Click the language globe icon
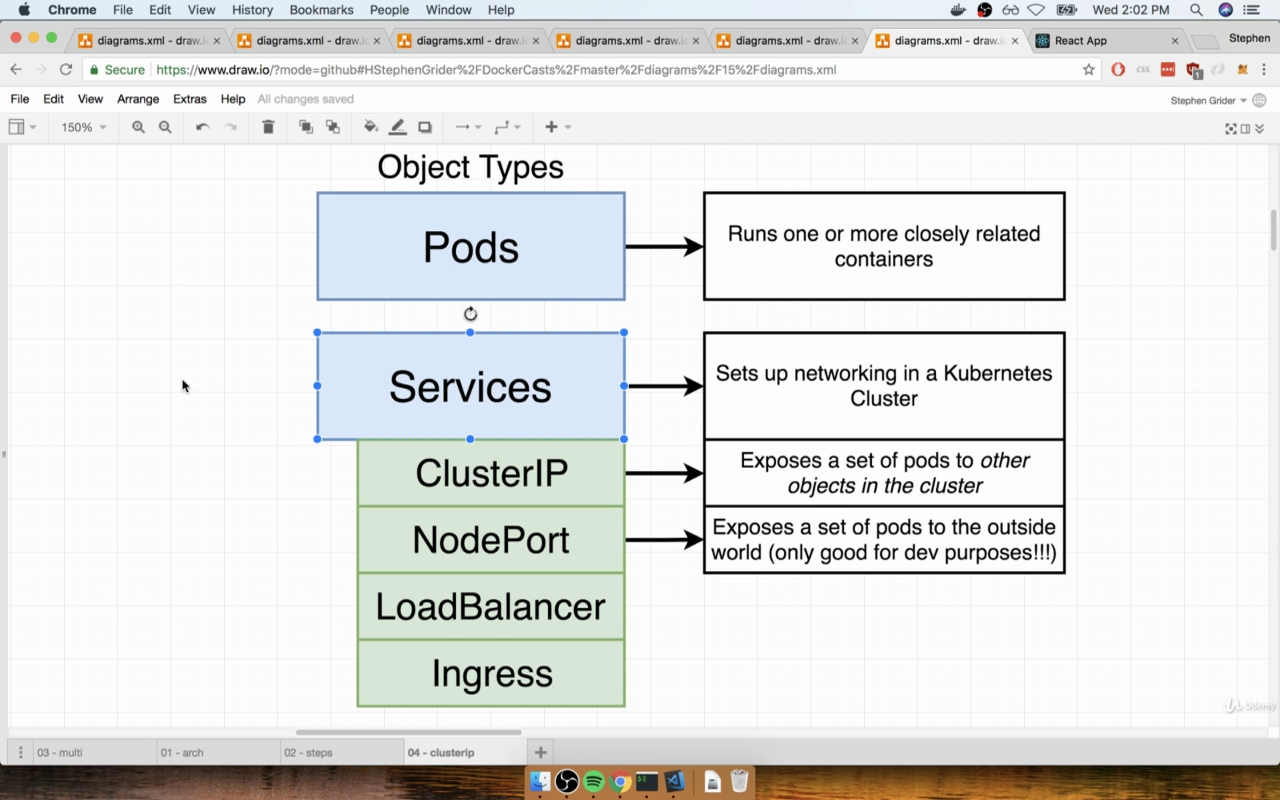The width and height of the screenshot is (1280, 800). pos(1259,100)
